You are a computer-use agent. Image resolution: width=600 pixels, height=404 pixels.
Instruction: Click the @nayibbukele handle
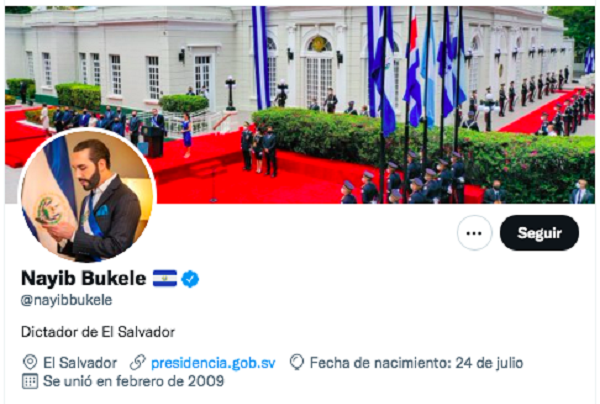pos(67,300)
